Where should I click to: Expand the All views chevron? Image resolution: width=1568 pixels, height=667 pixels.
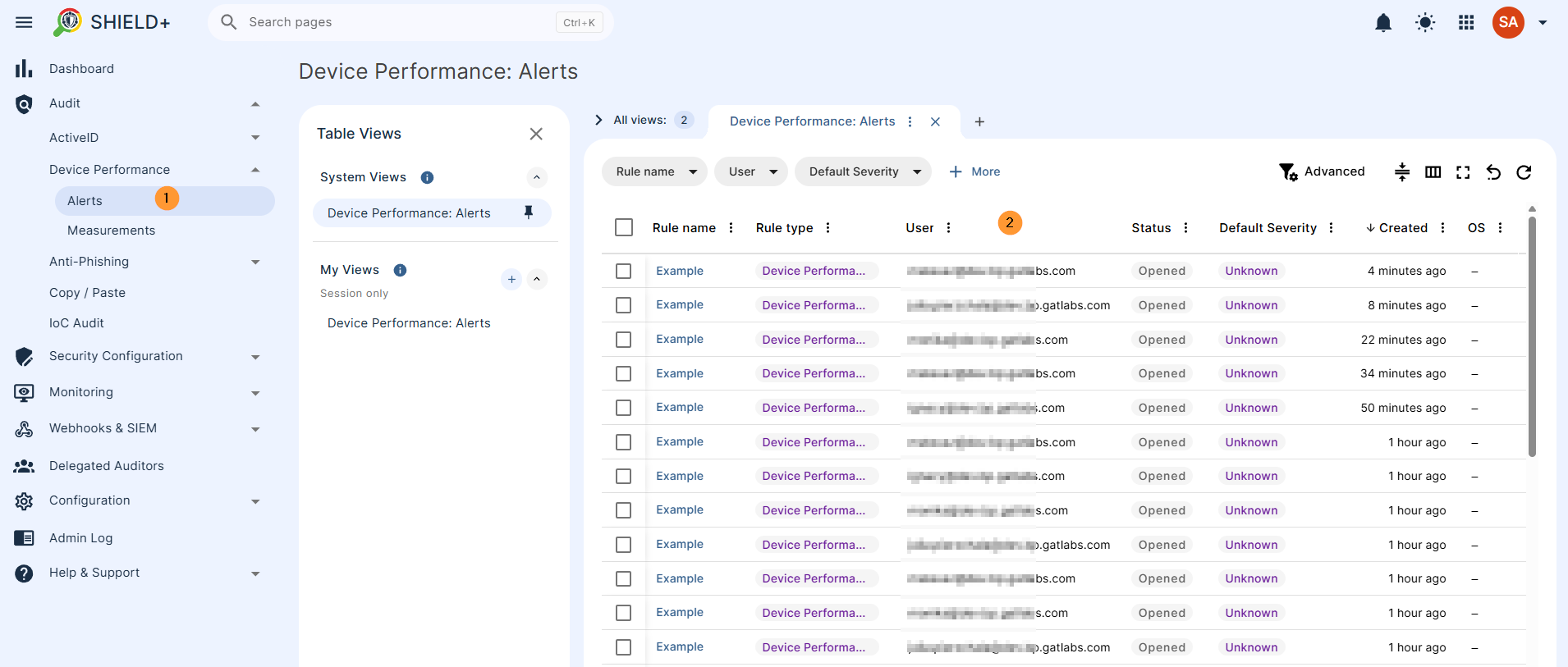point(598,120)
